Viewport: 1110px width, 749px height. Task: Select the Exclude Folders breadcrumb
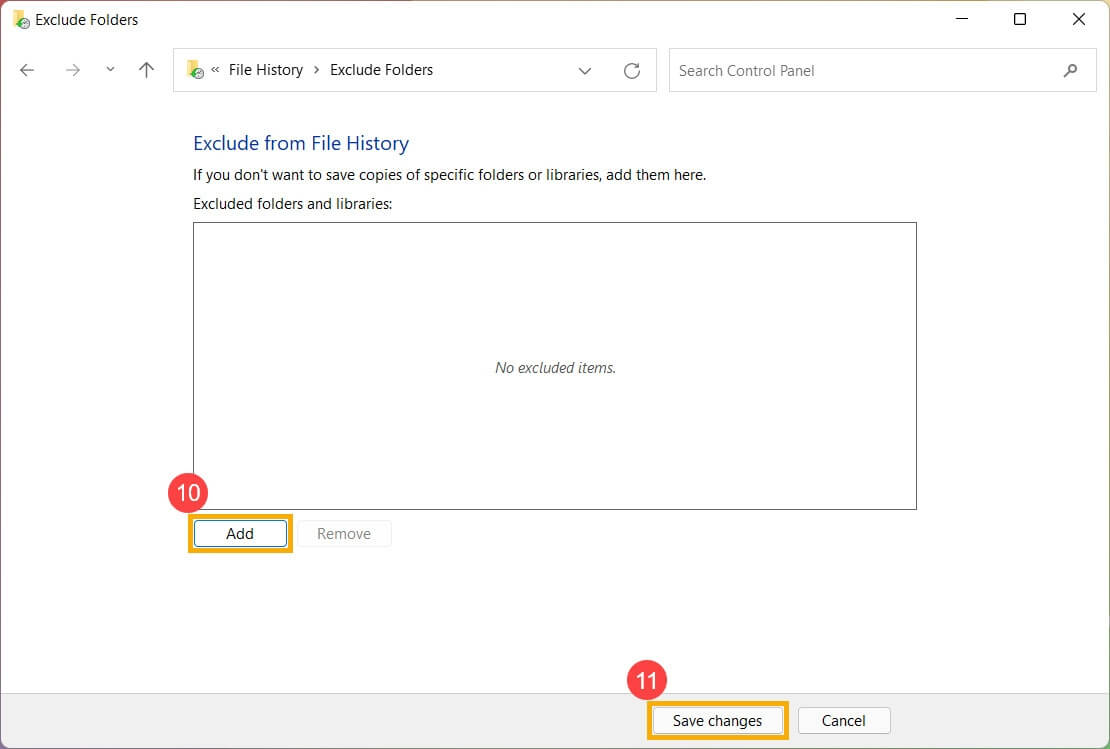click(x=381, y=70)
